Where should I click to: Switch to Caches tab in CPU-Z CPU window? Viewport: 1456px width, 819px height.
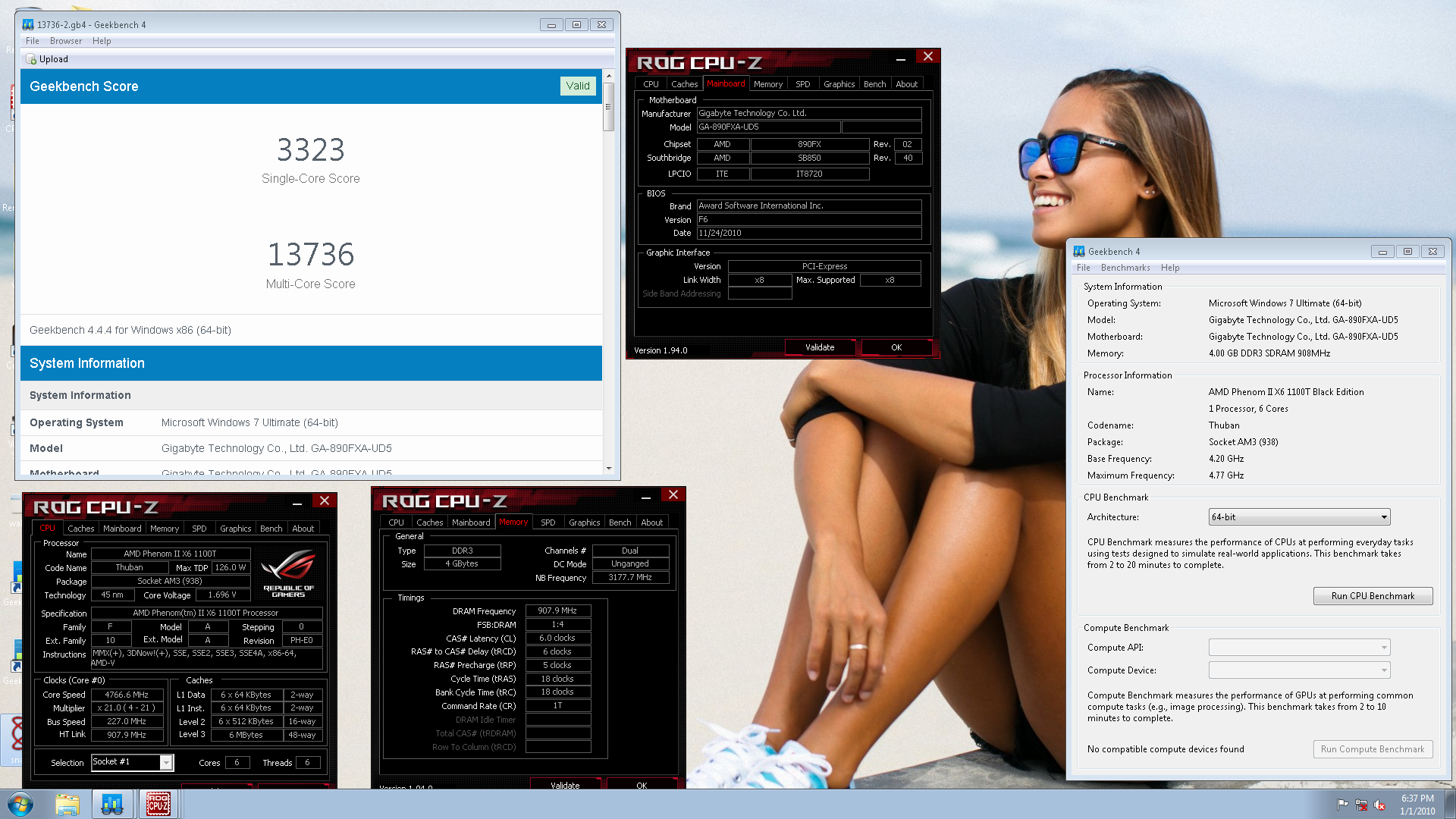point(80,529)
